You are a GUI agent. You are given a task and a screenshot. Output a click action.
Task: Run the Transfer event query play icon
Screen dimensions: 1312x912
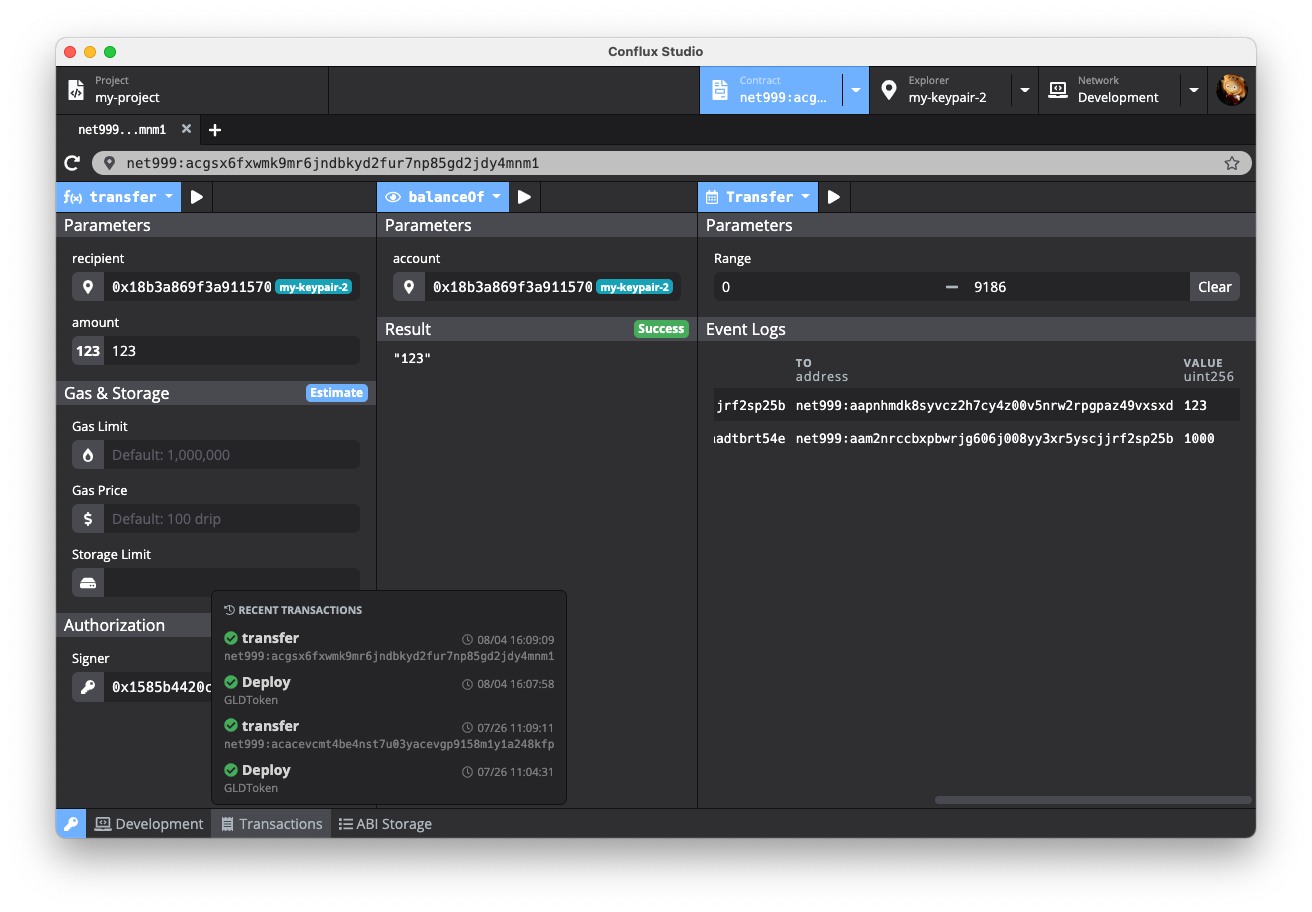click(x=834, y=197)
